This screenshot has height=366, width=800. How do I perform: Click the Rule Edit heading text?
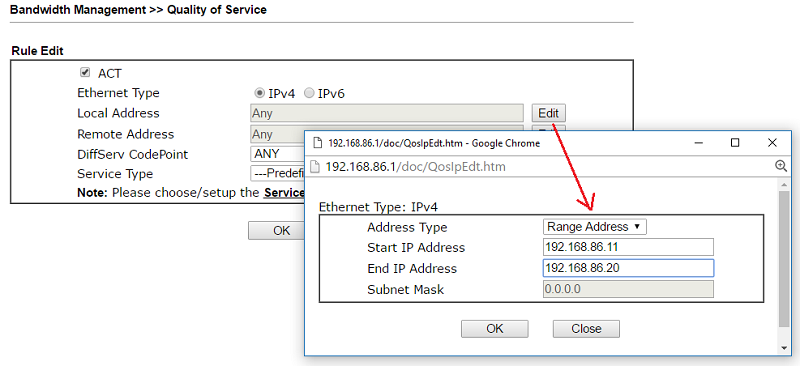click(37, 51)
